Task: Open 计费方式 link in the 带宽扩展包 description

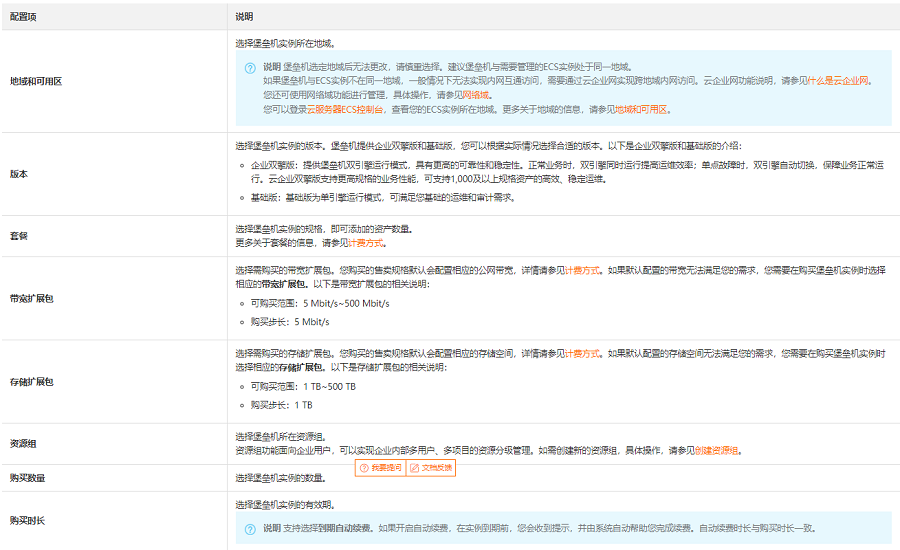Action: pyautogui.click(x=582, y=270)
